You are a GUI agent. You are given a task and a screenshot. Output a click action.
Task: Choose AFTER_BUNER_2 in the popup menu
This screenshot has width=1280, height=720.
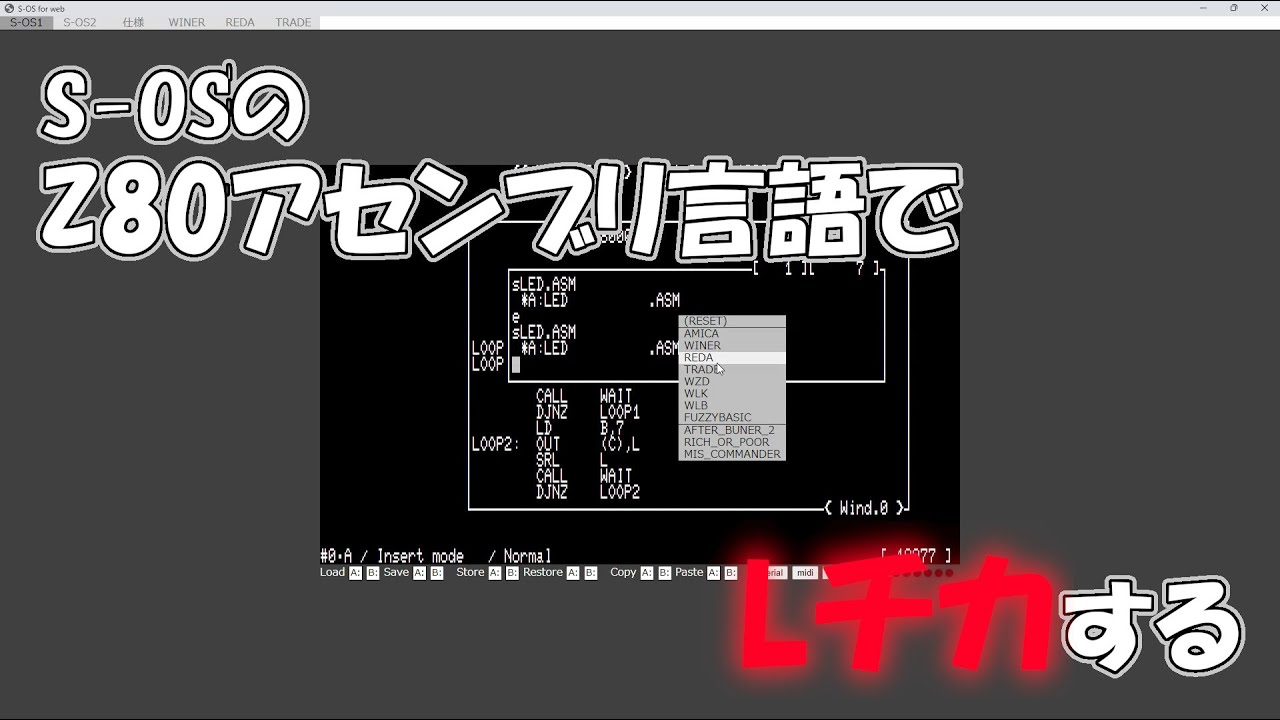click(x=732, y=430)
